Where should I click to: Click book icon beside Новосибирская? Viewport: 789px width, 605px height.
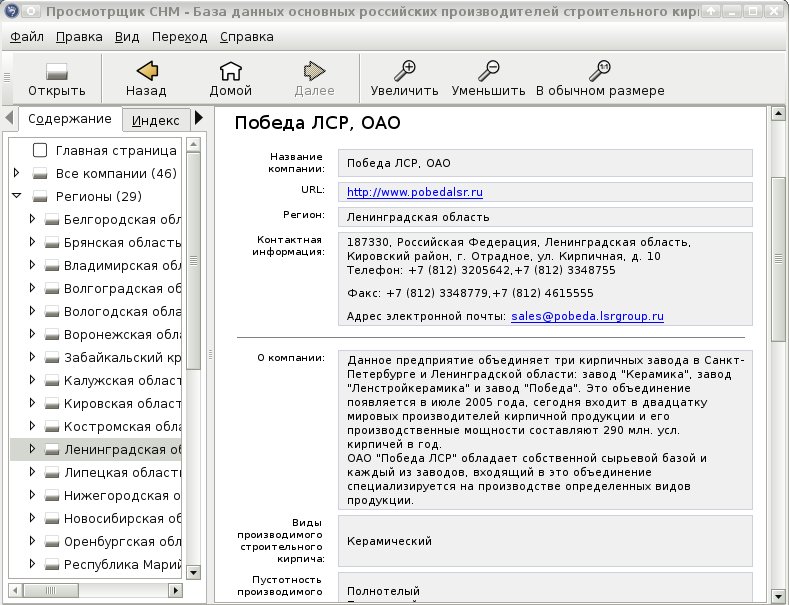(x=52, y=518)
